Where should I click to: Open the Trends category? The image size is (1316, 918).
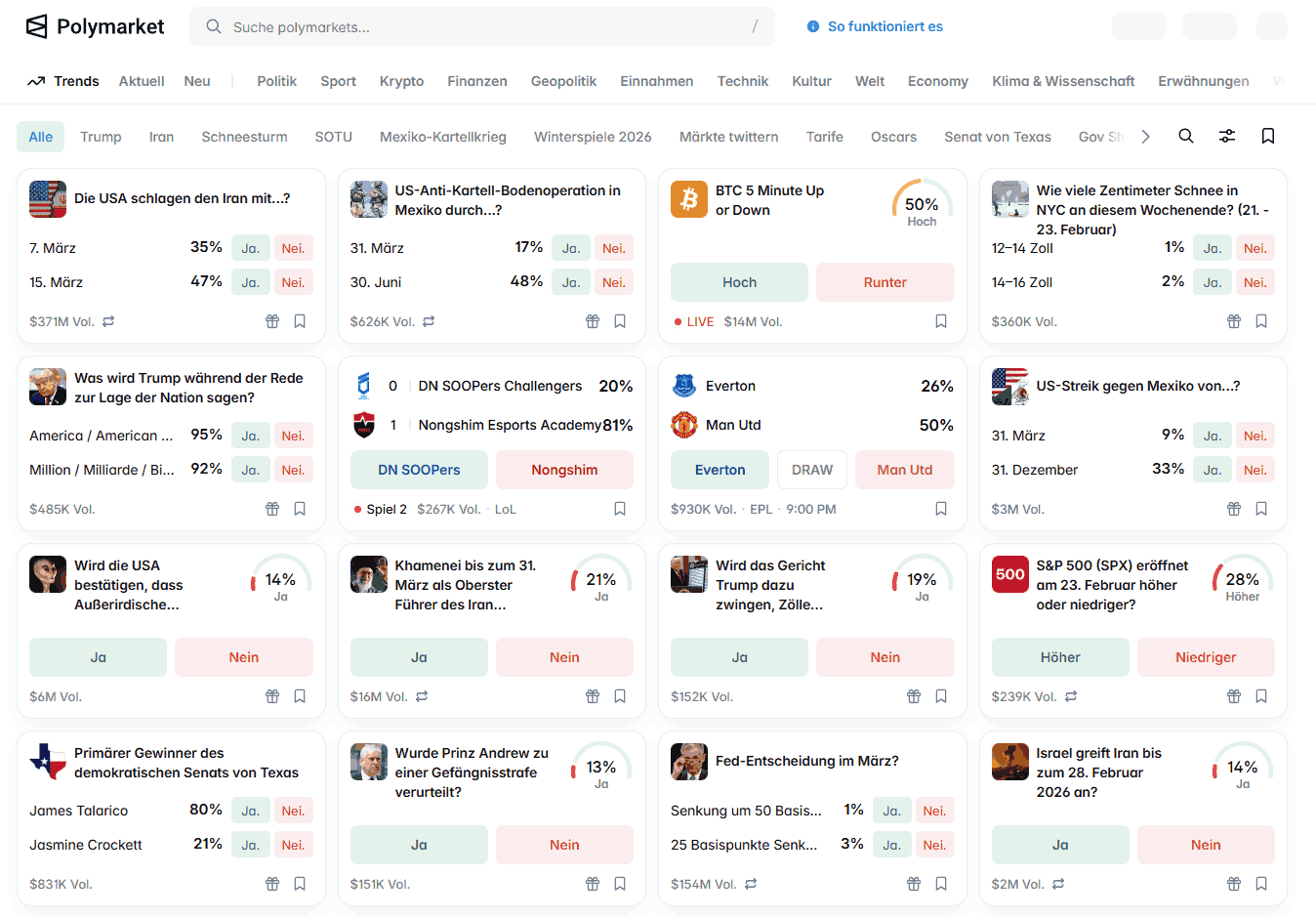pos(64,81)
